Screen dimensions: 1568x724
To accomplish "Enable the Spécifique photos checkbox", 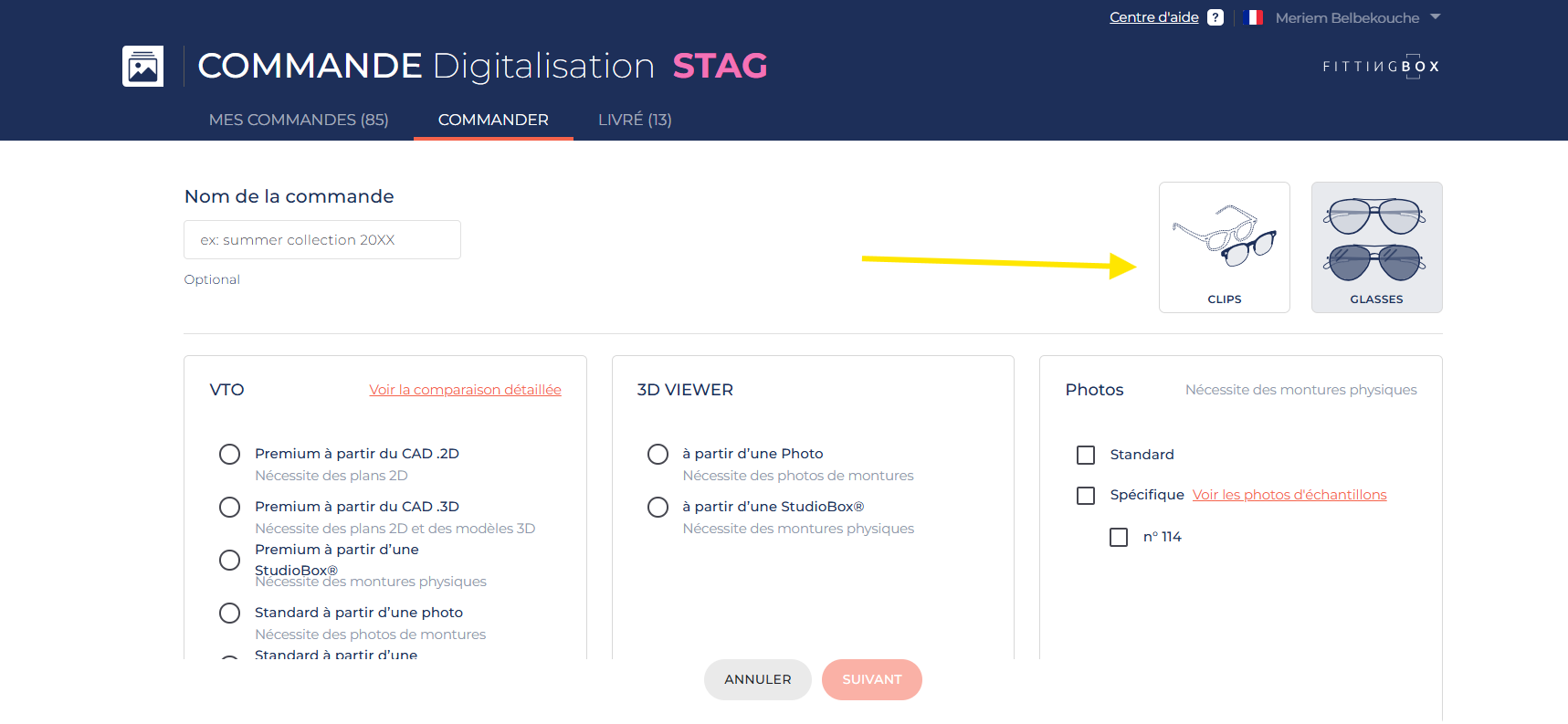I will click(1086, 495).
